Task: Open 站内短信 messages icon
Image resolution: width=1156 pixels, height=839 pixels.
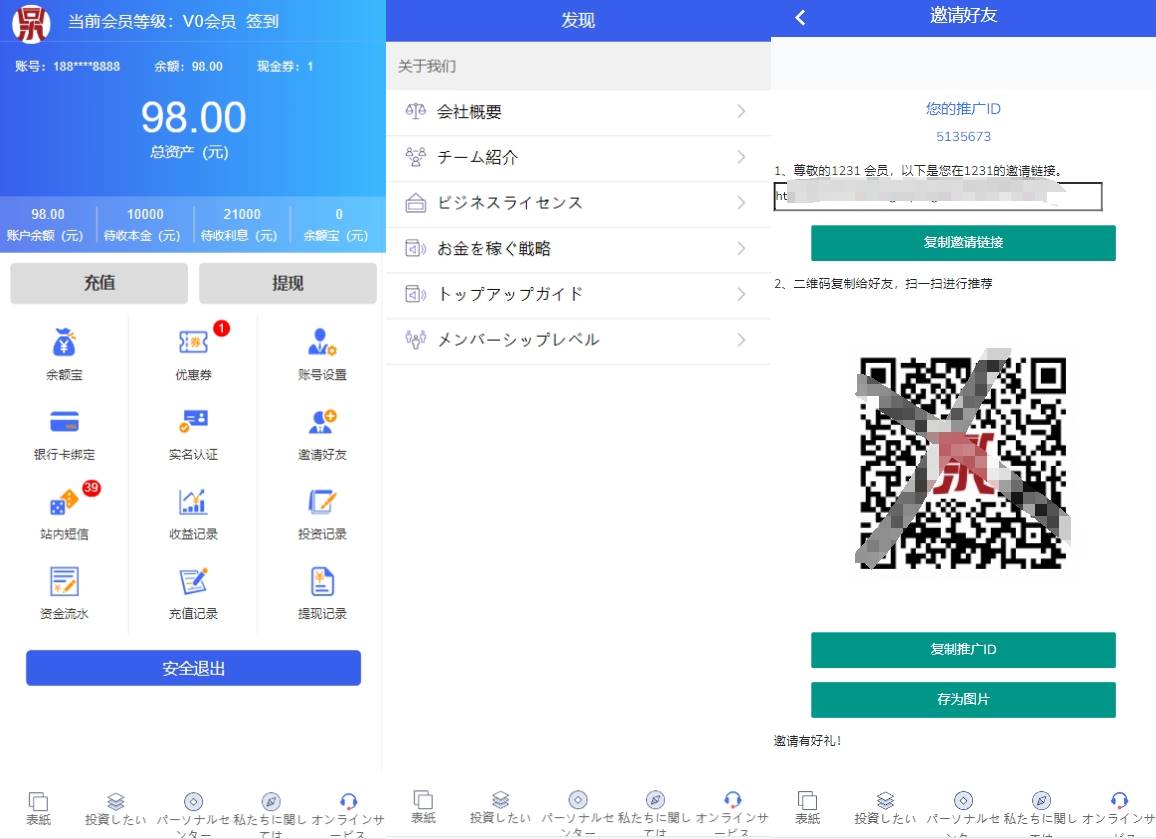Action: pos(64,502)
